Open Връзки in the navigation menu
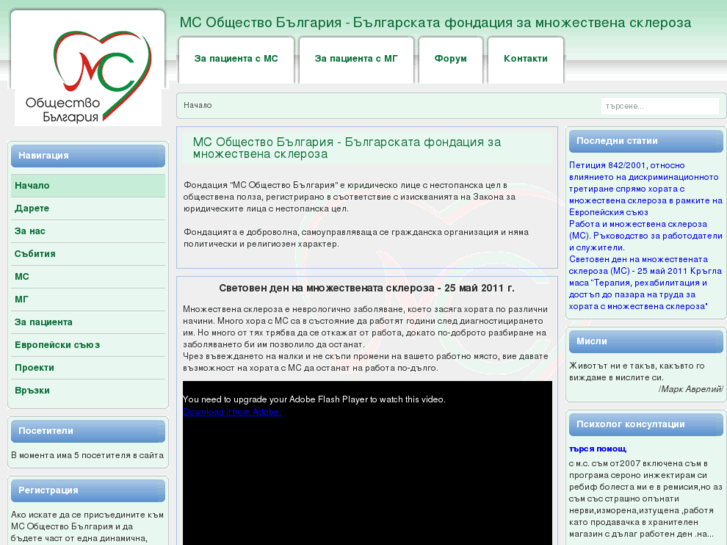This screenshot has width=727, height=545. click(88, 390)
